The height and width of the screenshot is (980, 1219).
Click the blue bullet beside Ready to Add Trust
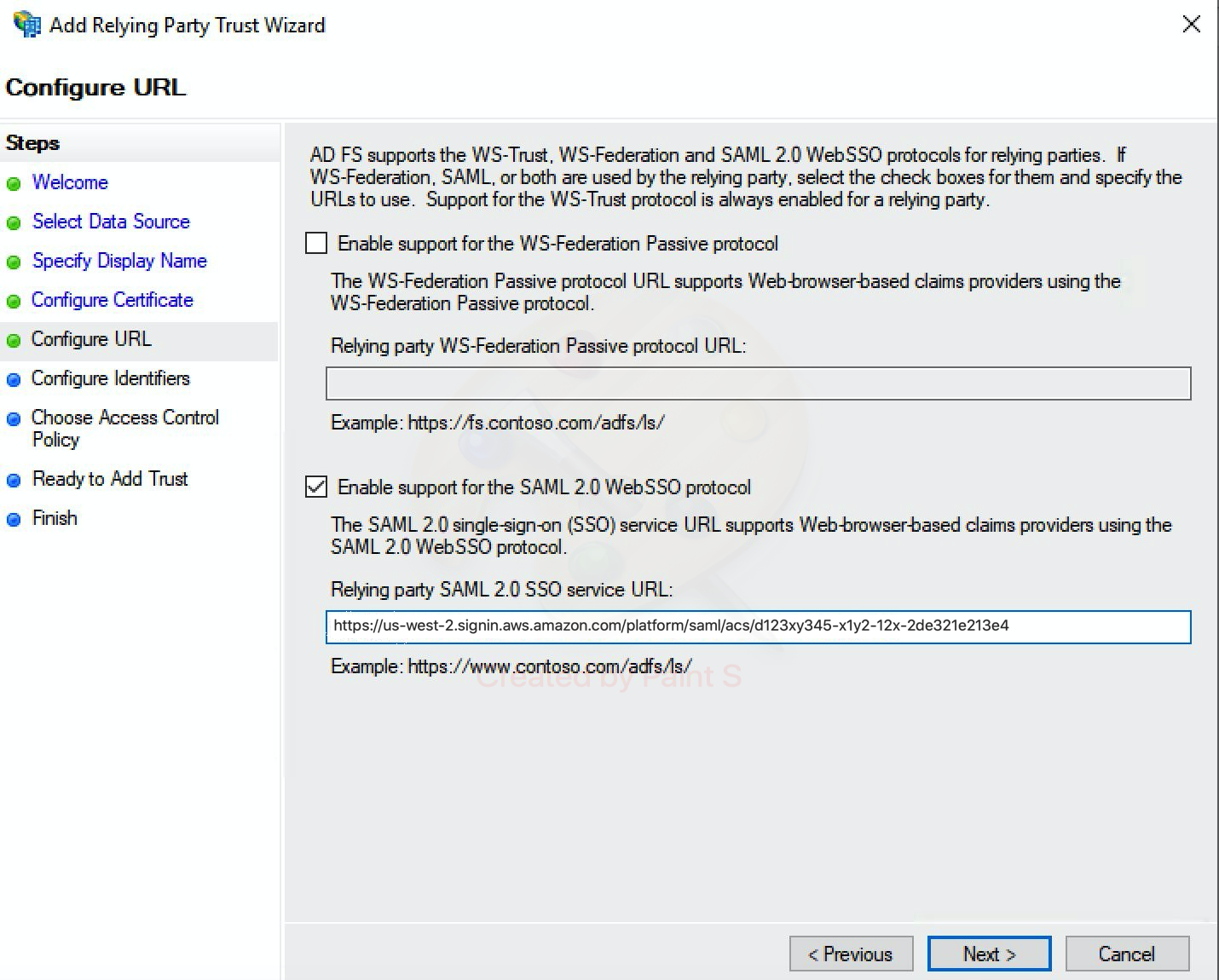click(15, 480)
